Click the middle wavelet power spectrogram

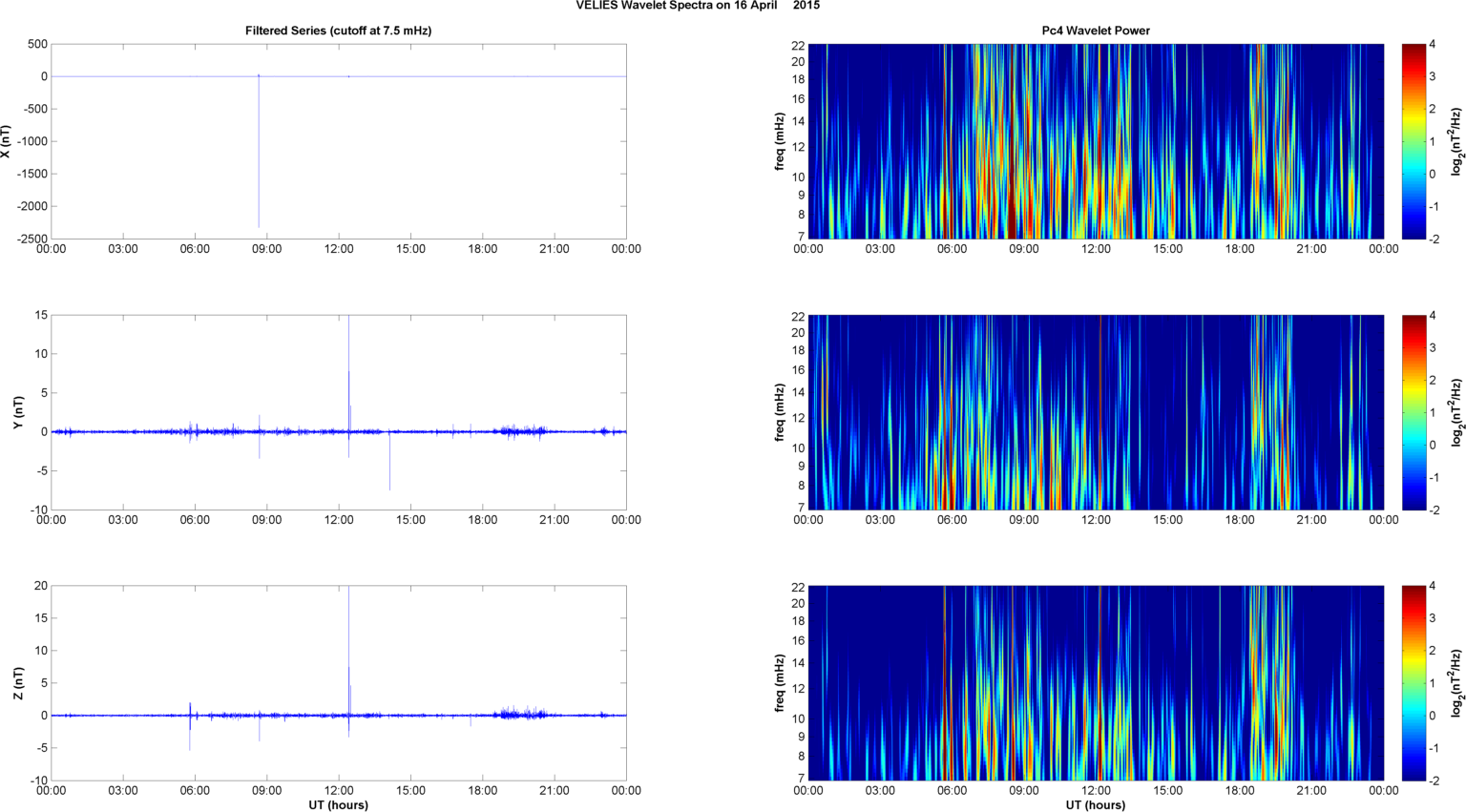1095,412
